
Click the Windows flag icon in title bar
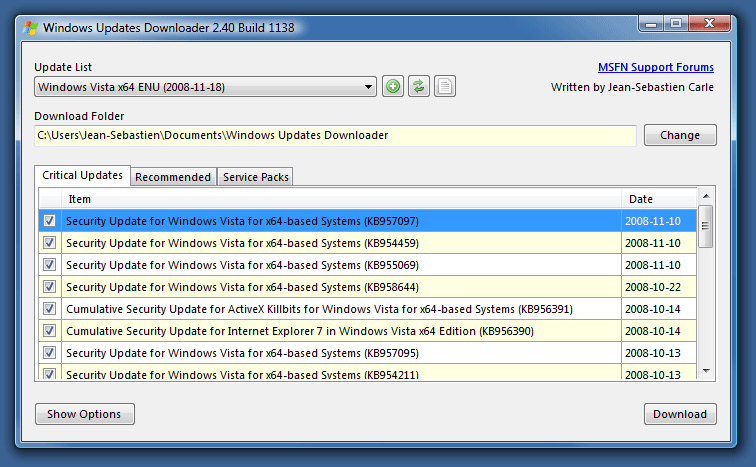32,27
